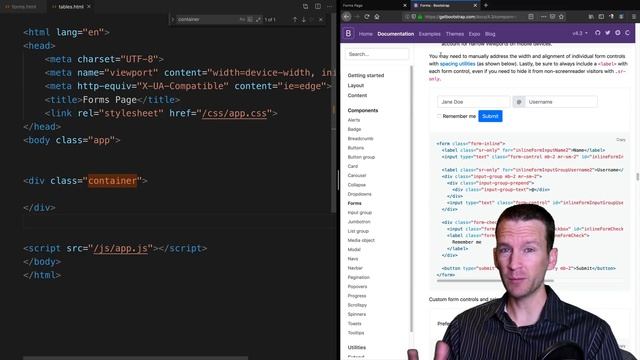Open VS Code editor more actions menu
Screen dimensions: 640x360
[329, 6]
